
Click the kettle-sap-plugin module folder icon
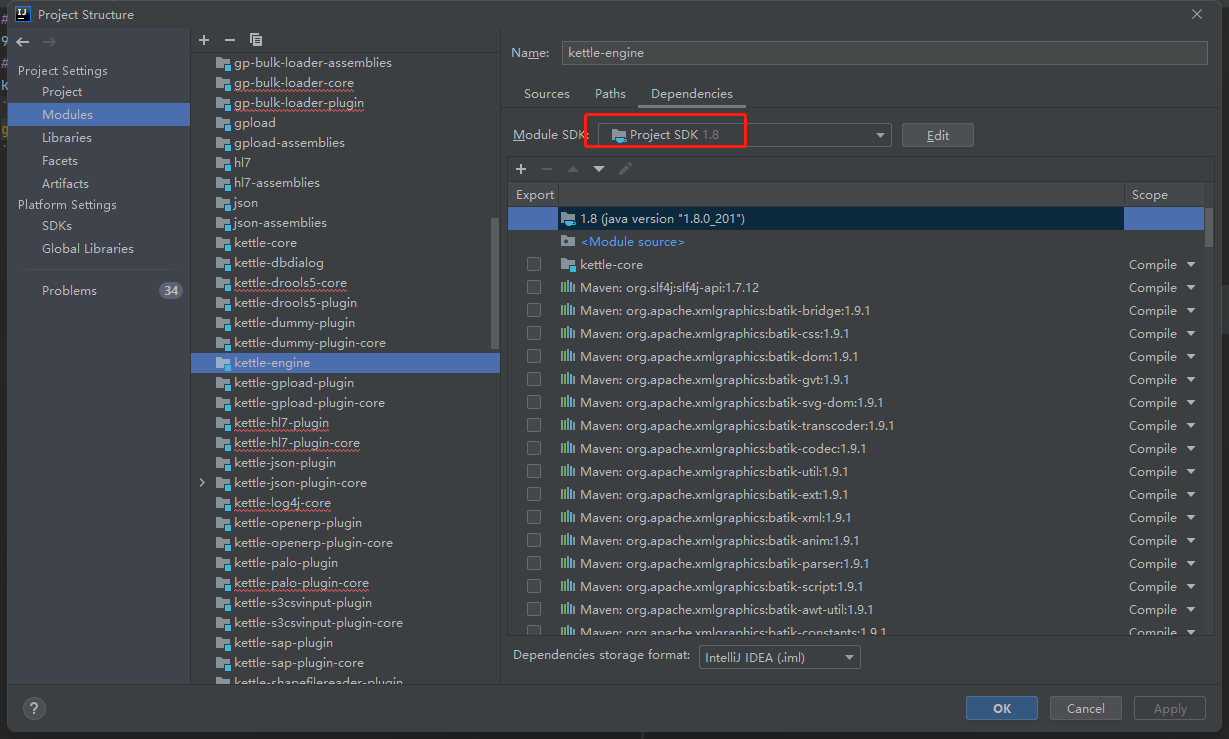(223, 643)
